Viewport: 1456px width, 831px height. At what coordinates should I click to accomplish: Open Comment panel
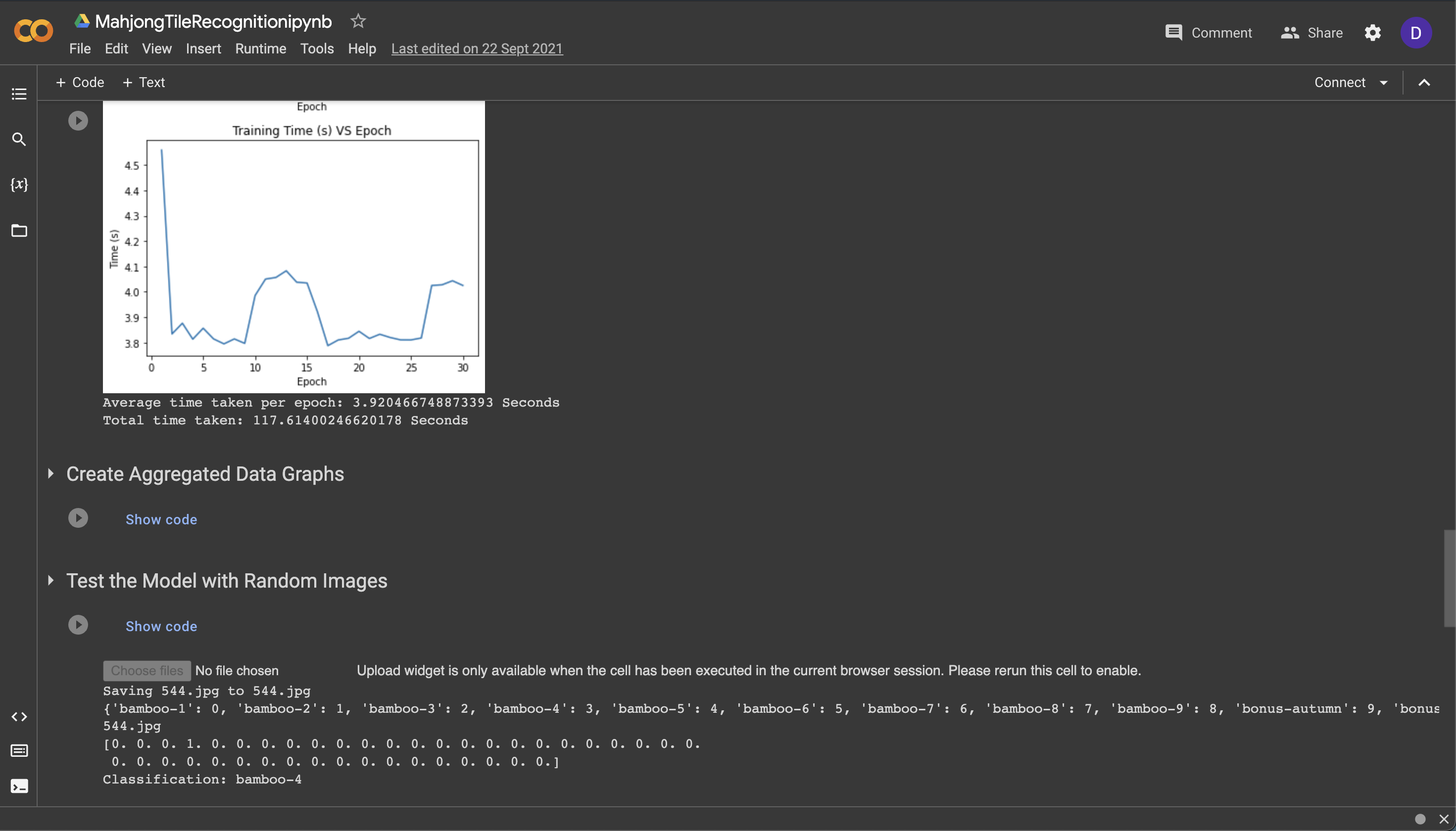click(x=1208, y=33)
